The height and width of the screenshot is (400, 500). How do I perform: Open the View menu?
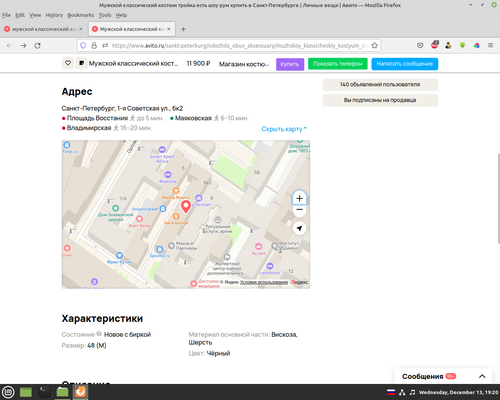click(35, 15)
